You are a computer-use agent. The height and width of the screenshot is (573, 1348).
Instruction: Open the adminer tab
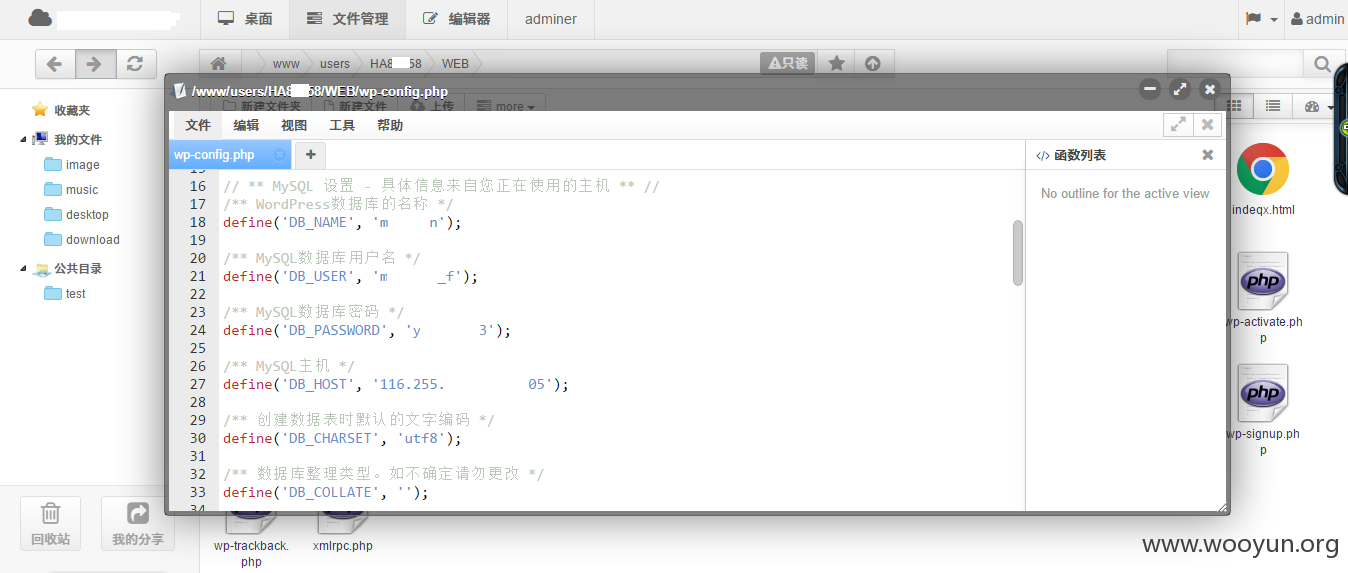click(551, 19)
